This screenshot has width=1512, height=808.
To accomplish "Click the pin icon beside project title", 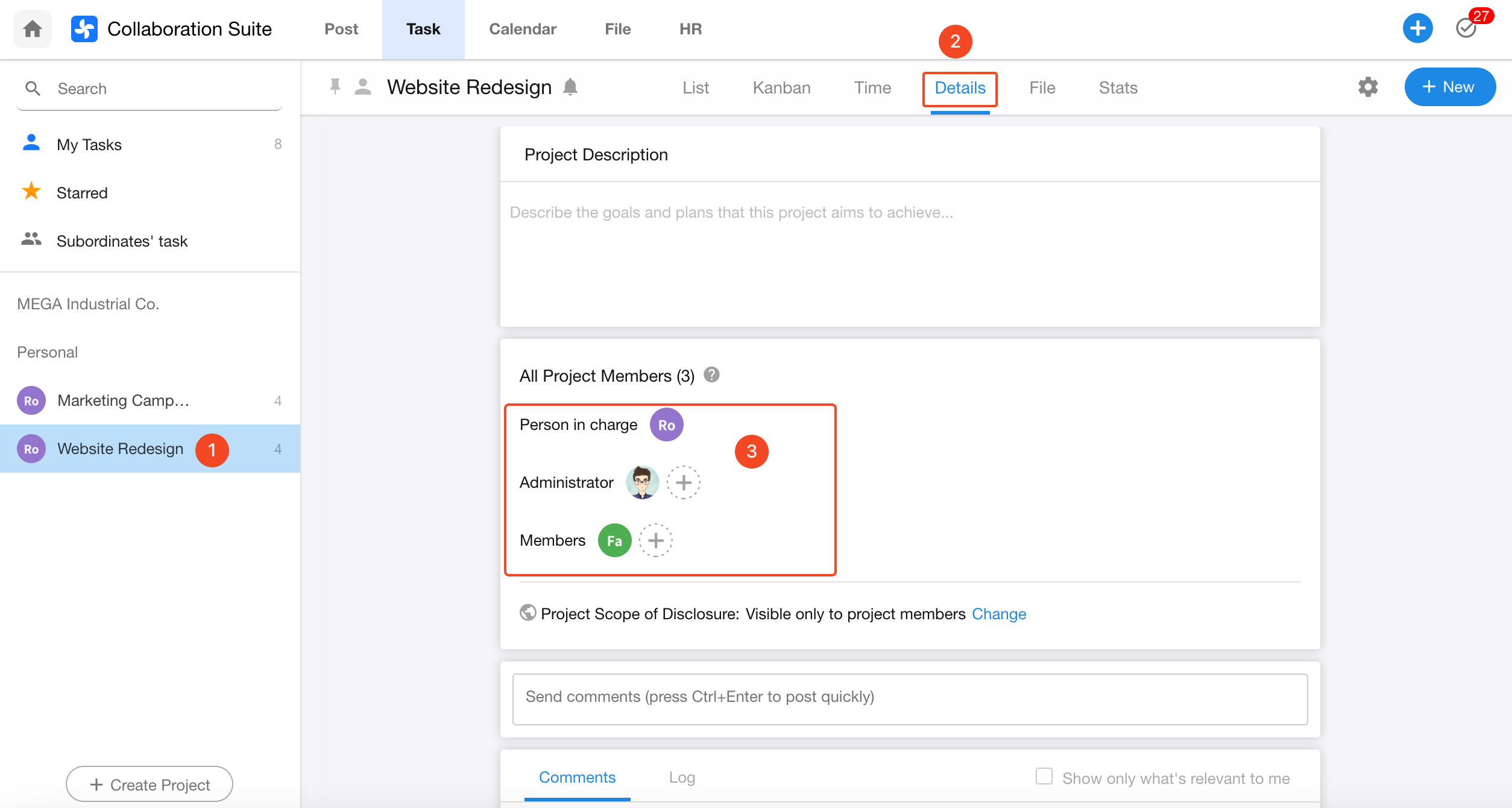I will point(335,87).
